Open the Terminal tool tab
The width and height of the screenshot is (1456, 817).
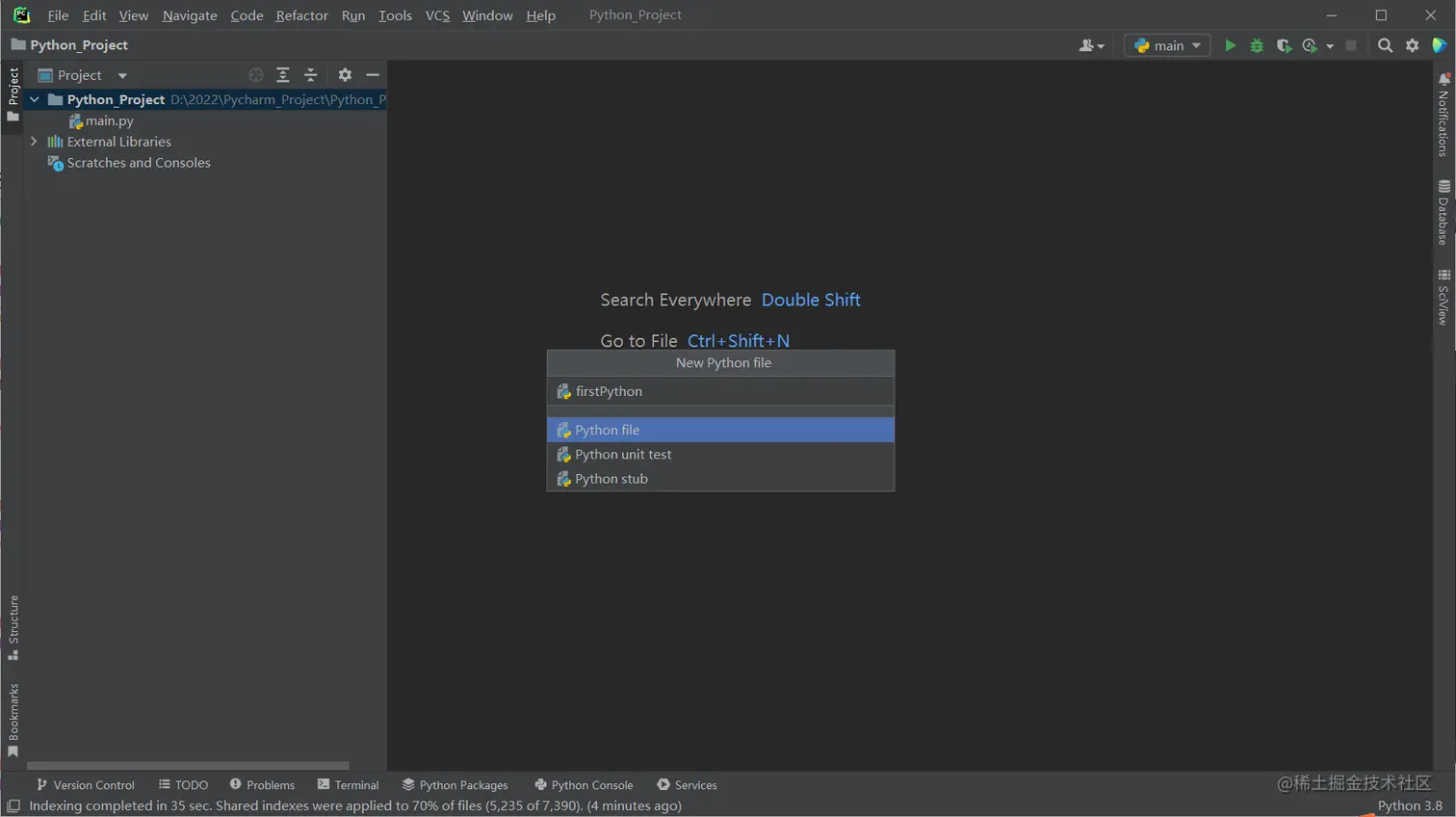pos(348,785)
